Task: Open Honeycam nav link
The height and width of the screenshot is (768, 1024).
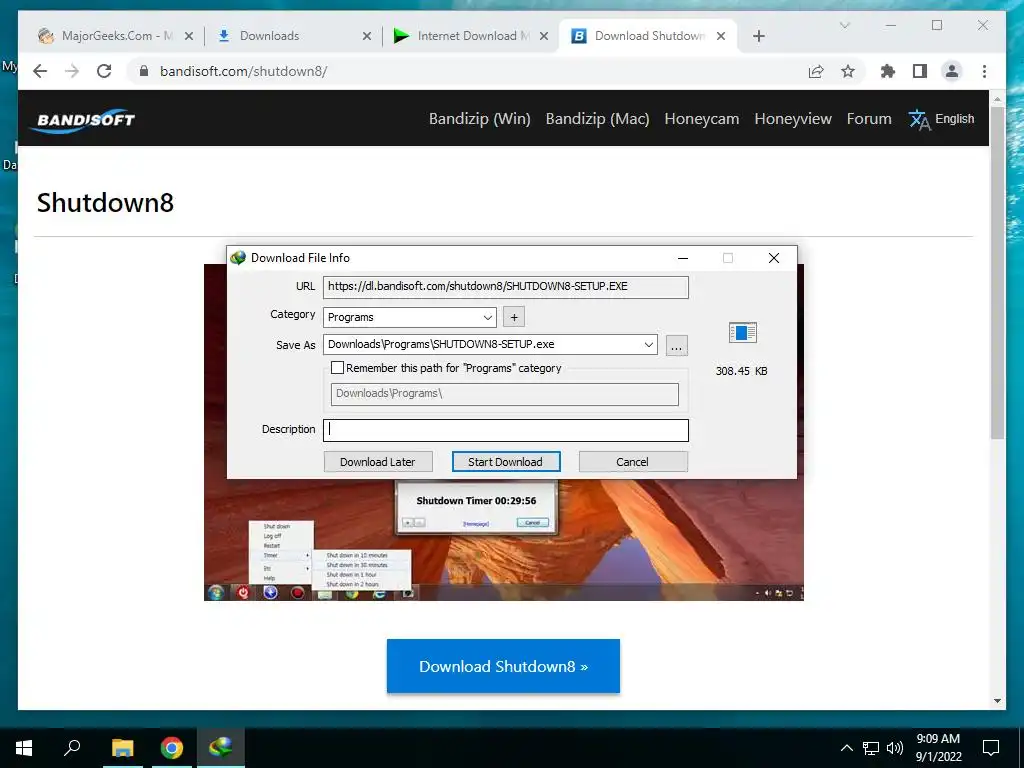Action: click(x=701, y=119)
